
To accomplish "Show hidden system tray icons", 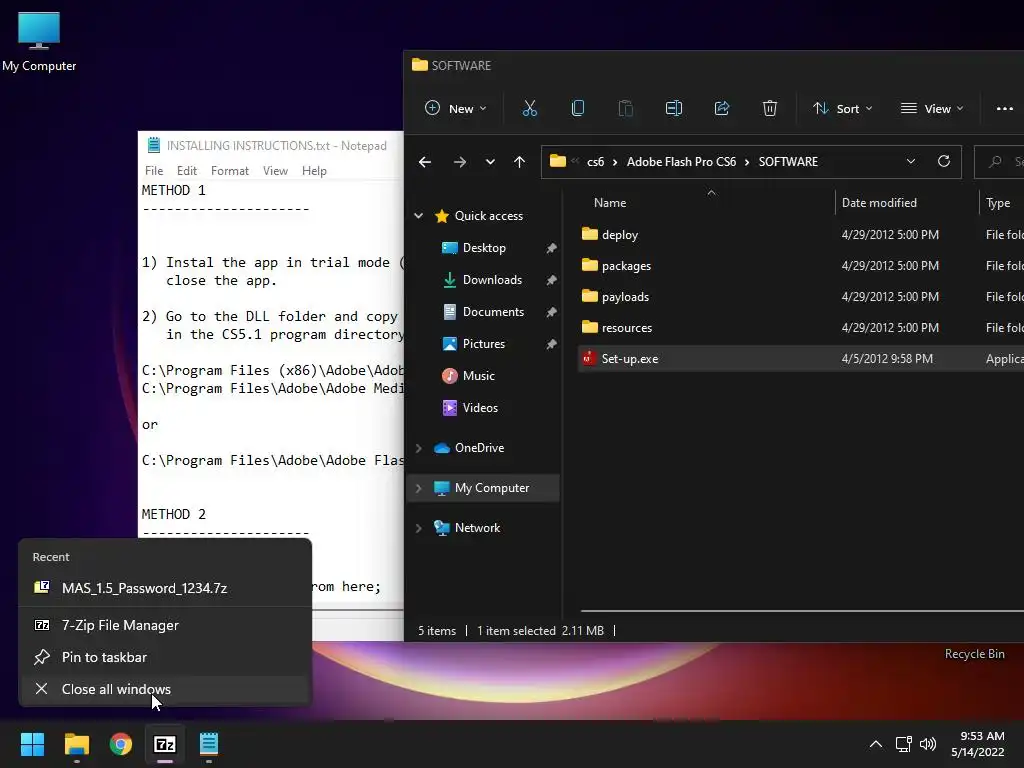I will (x=876, y=744).
